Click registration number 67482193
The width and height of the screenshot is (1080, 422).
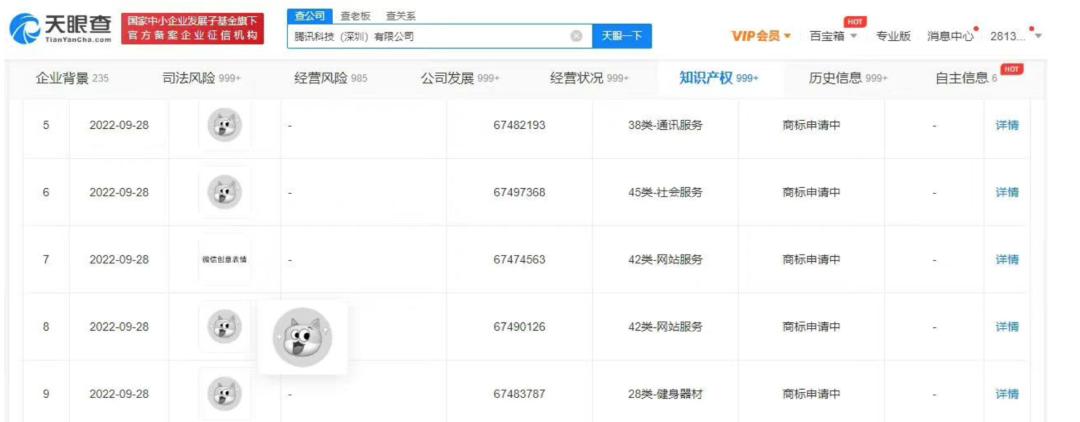519,125
